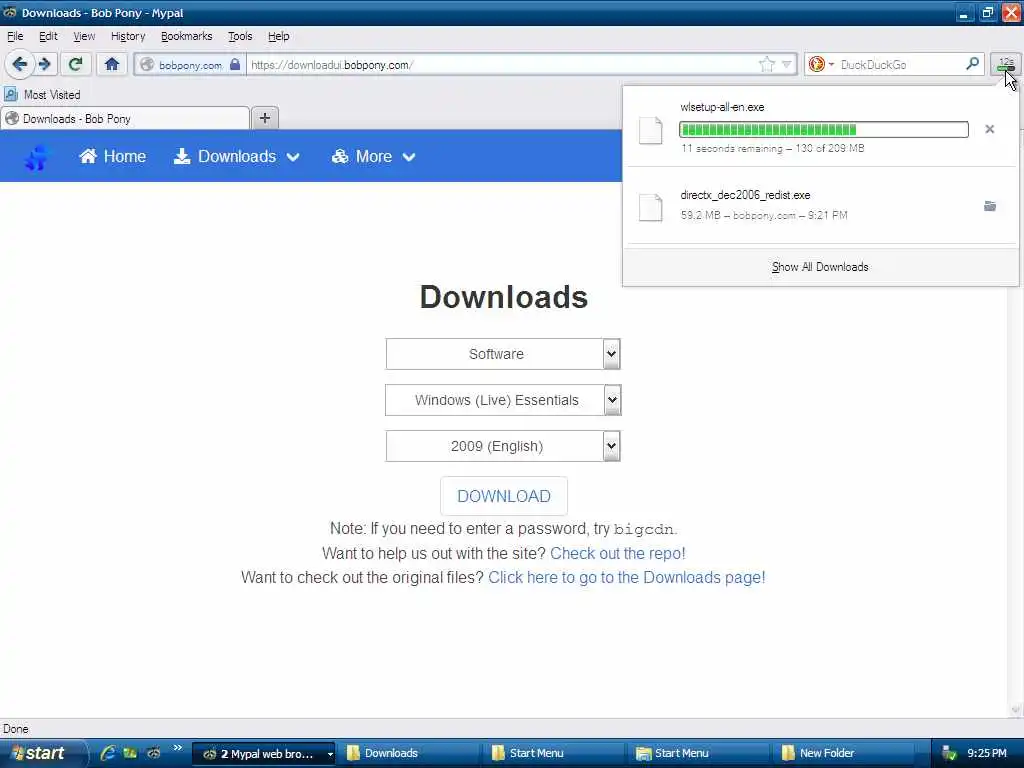Click the second Quick Launch icon
Viewport: 1024px width, 768px height.
click(x=131, y=753)
